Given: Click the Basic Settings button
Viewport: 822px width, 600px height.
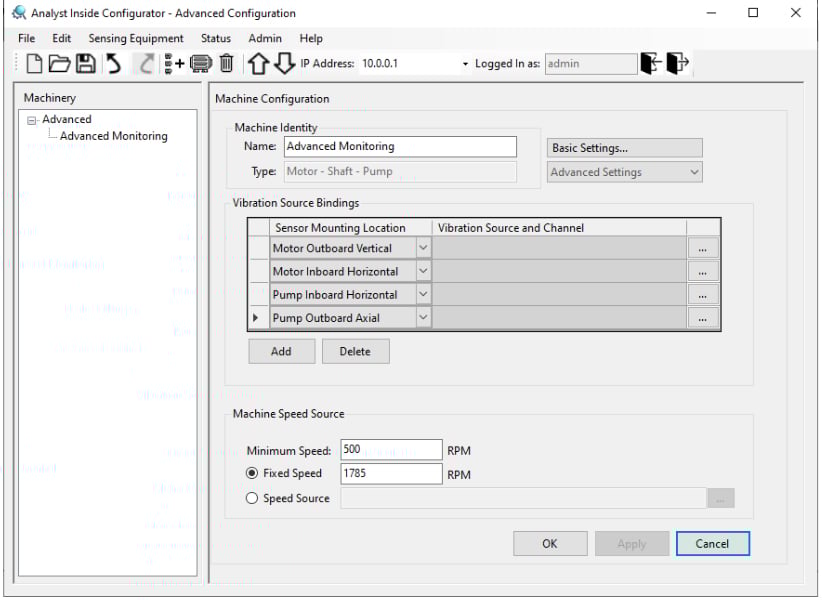Looking at the screenshot, I should [x=625, y=148].
